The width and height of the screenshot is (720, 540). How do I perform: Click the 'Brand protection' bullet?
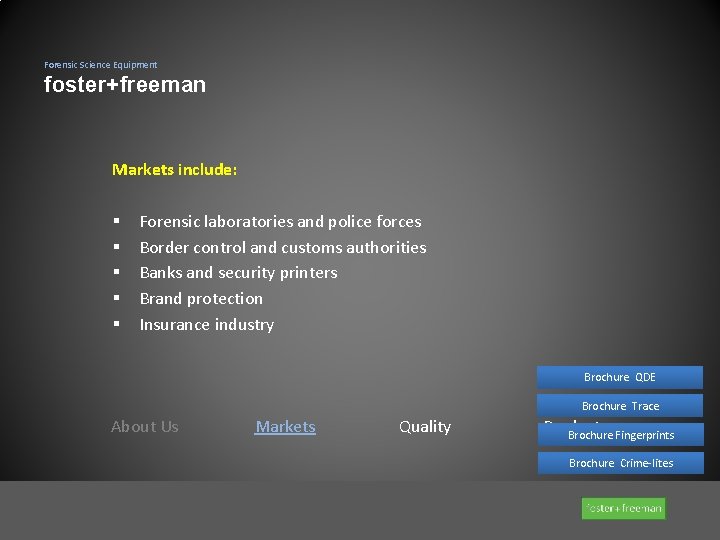pyautogui.click(x=201, y=298)
